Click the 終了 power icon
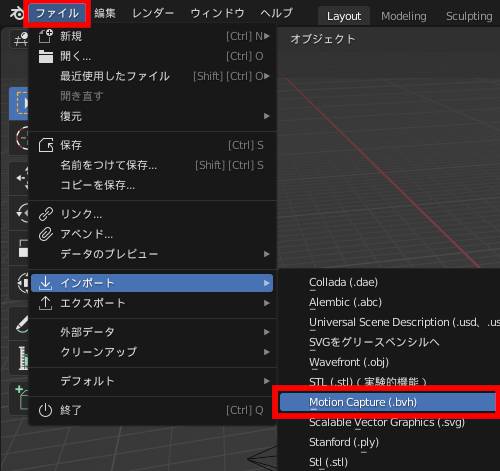 click(46, 410)
